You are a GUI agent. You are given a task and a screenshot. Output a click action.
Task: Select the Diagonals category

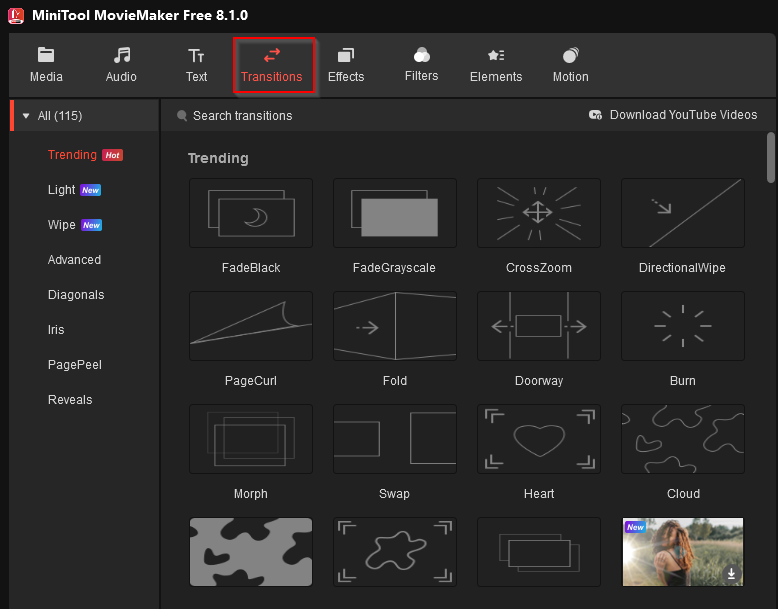click(76, 295)
